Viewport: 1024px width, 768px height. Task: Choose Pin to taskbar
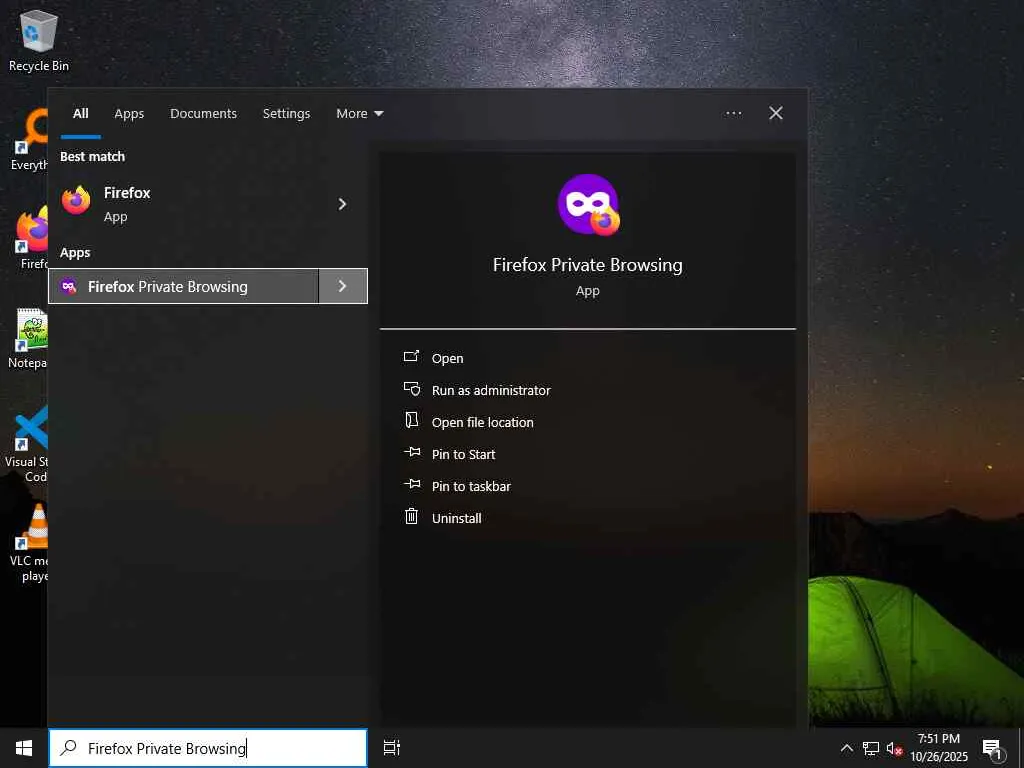[x=457, y=486]
